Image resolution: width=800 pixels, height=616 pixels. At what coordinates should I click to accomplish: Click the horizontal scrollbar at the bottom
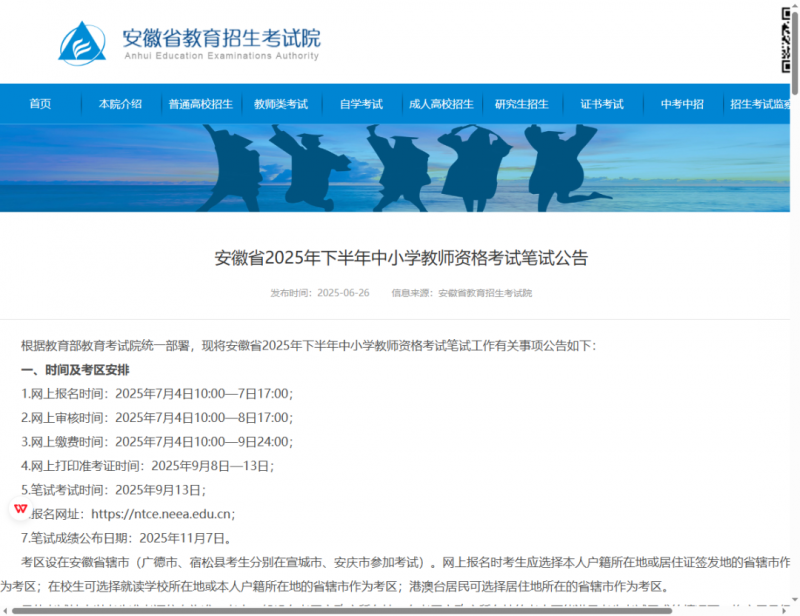click(x=400, y=611)
